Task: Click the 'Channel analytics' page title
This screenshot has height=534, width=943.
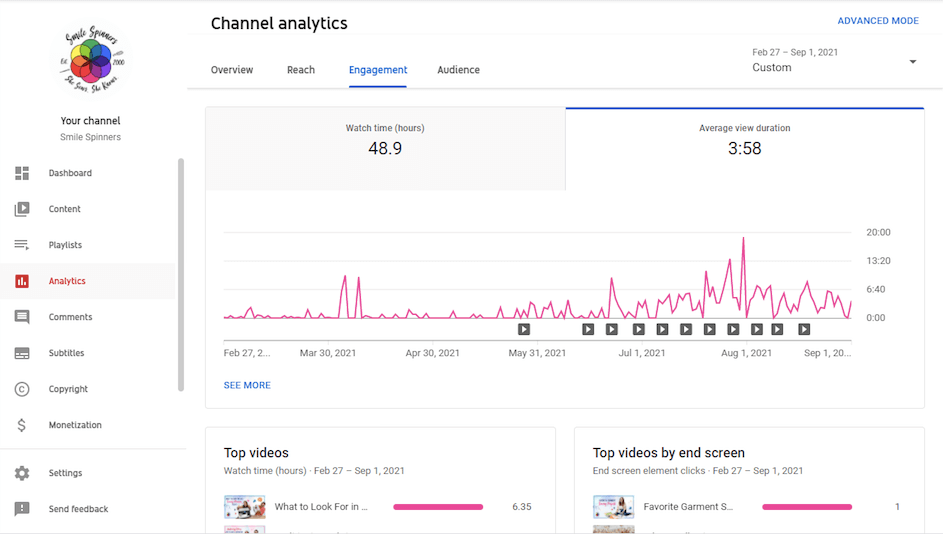Action: 279,23
